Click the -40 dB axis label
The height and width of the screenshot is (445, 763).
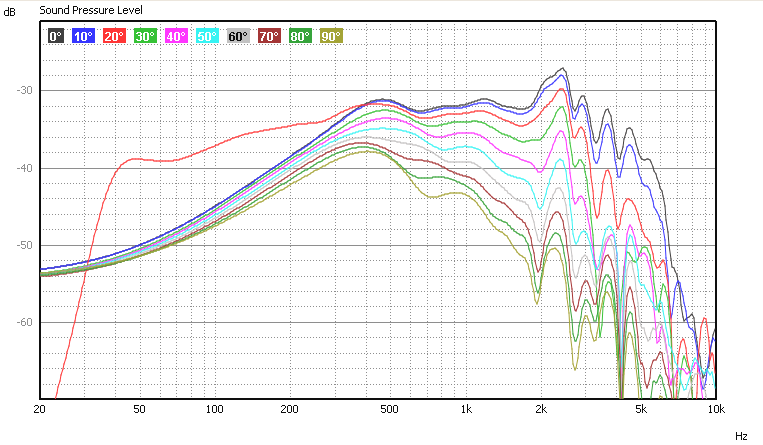tap(24, 168)
